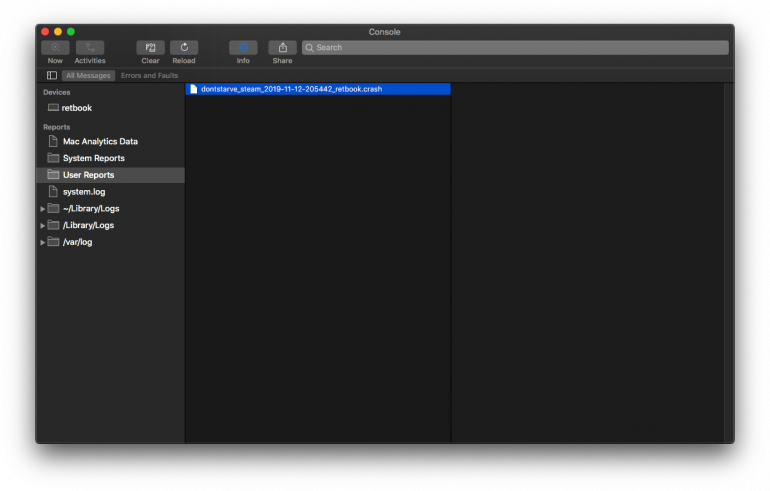770x491 pixels.
Task: Open Mac Analytics Data reports
Action: pyautogui.click(x=100, y=142)
